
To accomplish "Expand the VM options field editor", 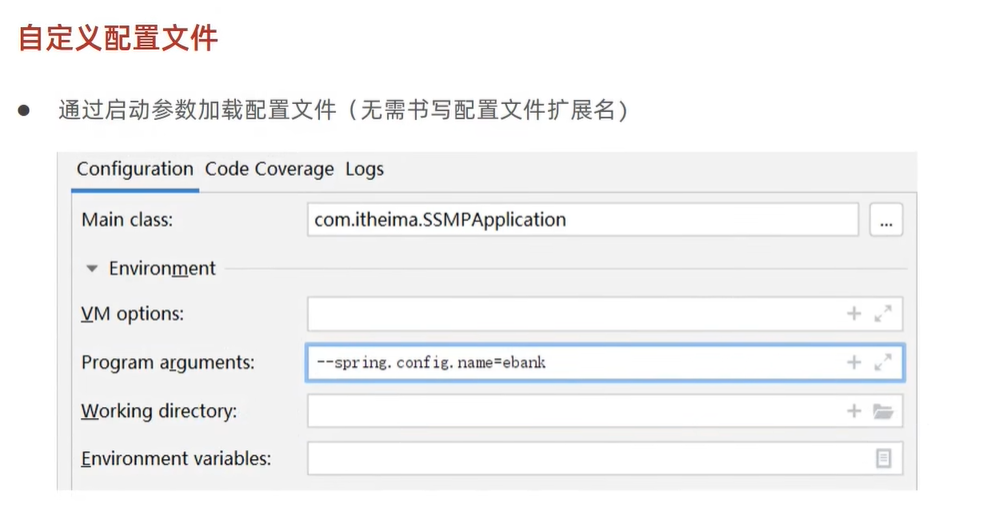I will (882, 314).
